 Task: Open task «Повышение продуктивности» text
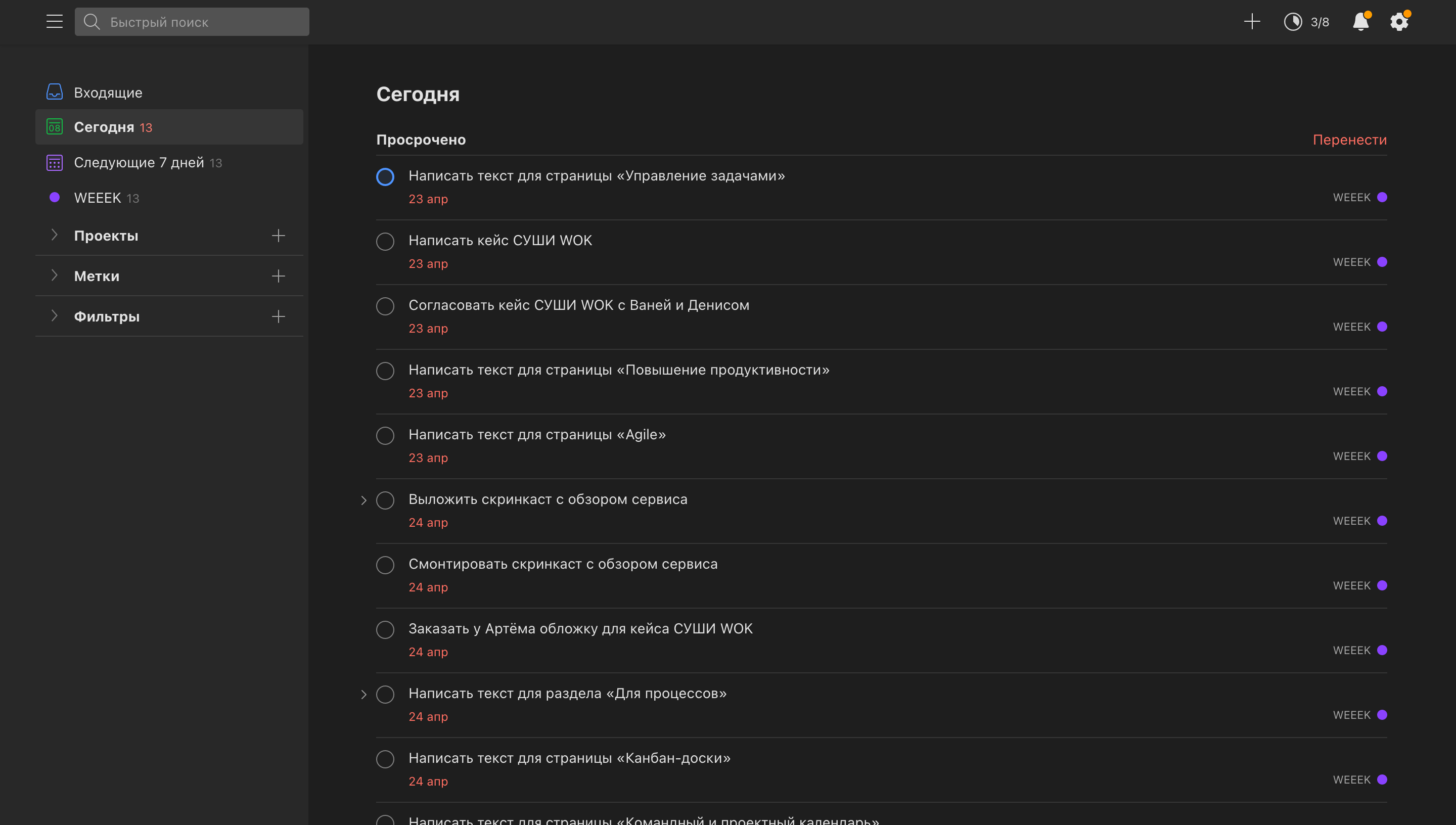click(619, 370)
